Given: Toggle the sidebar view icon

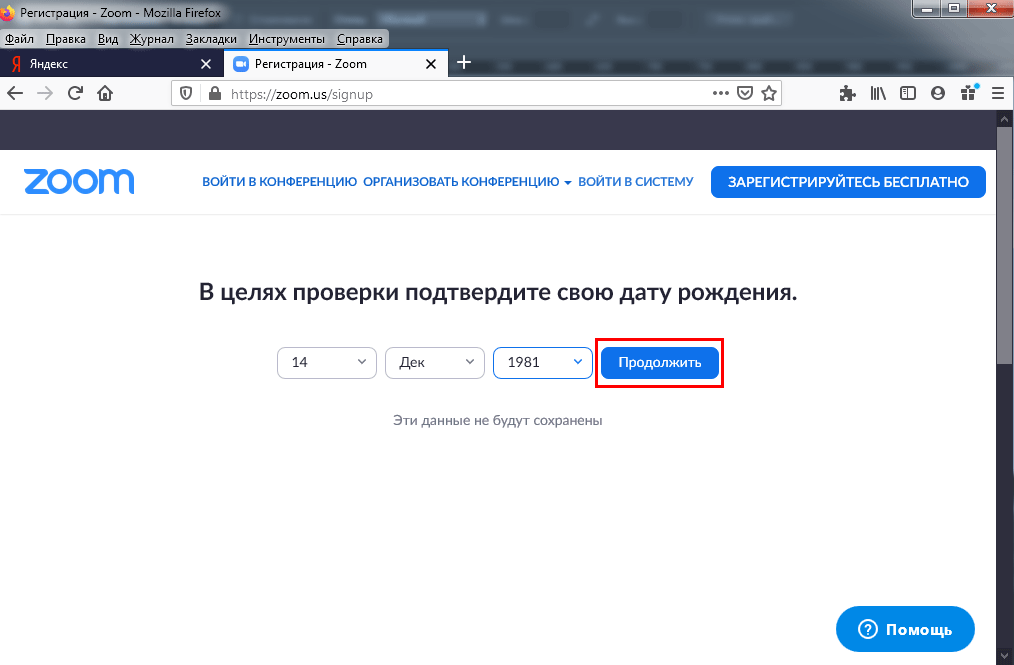Looking at the screenshot, I should (908, 92).
